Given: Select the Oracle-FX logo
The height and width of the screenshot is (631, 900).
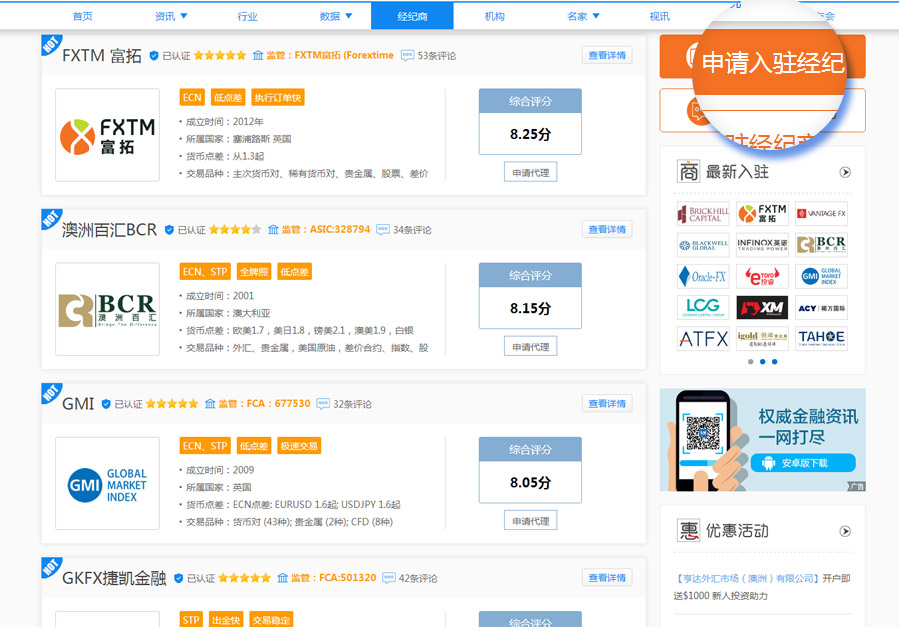Looking at the screenshot, I should tap(703, 276).
